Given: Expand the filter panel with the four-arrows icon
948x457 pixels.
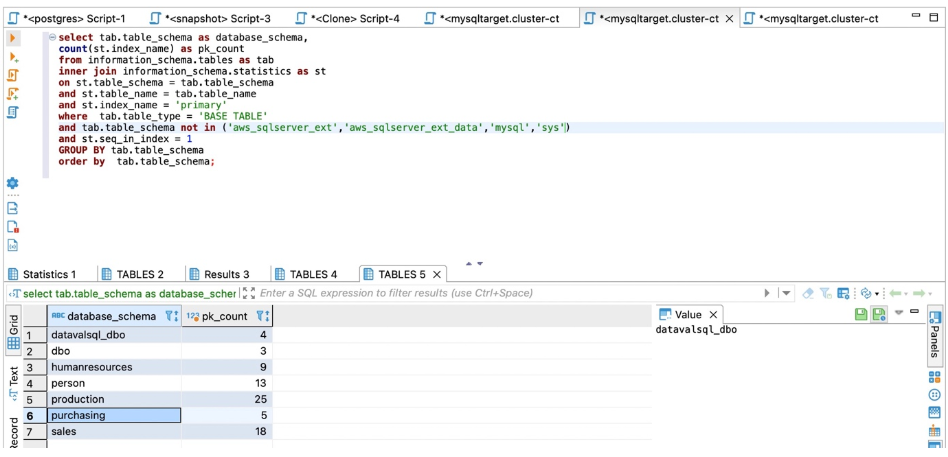Looking at the screenshot, I should point(248,293).
